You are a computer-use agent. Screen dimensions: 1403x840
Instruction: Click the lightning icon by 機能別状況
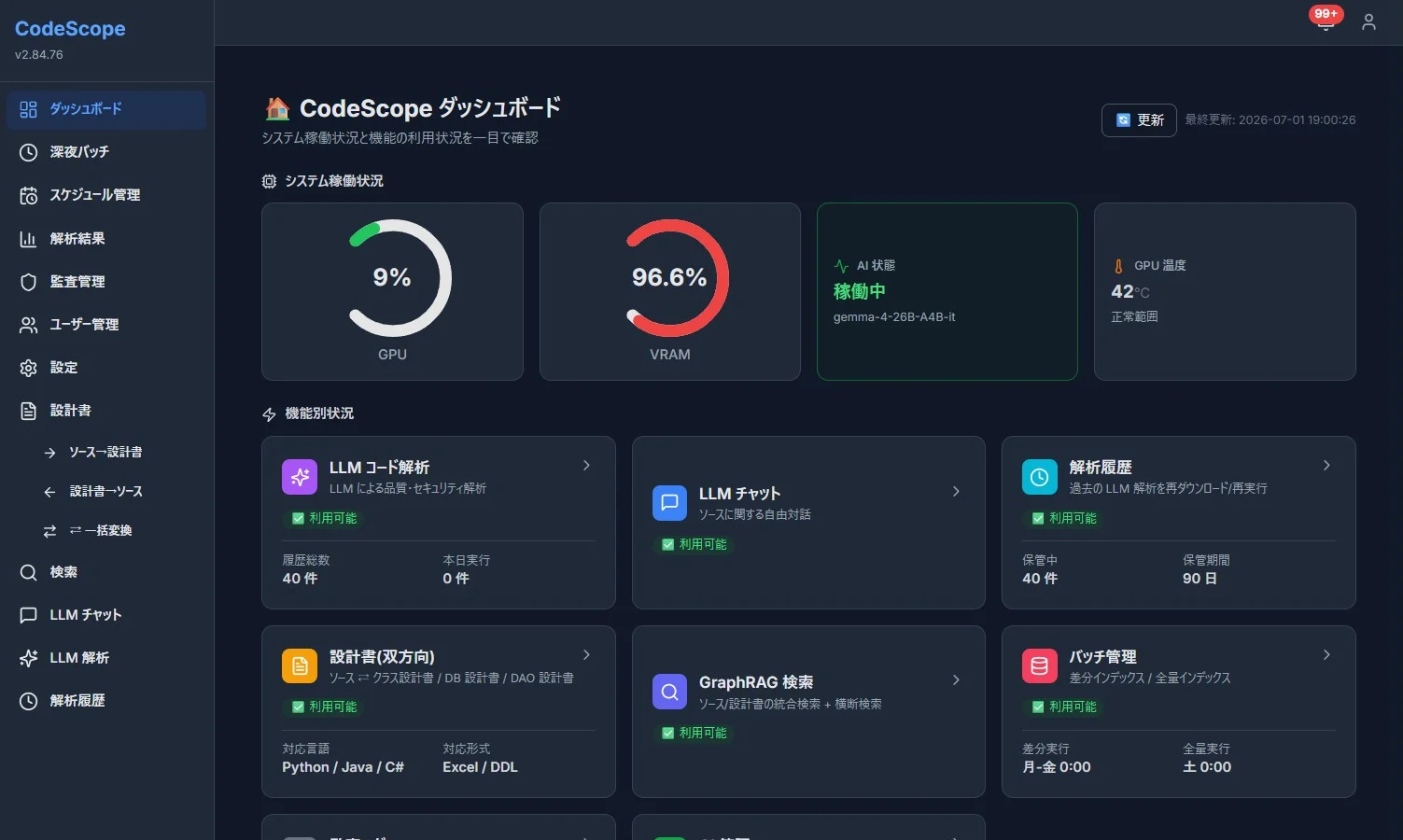tap(269, 413)
